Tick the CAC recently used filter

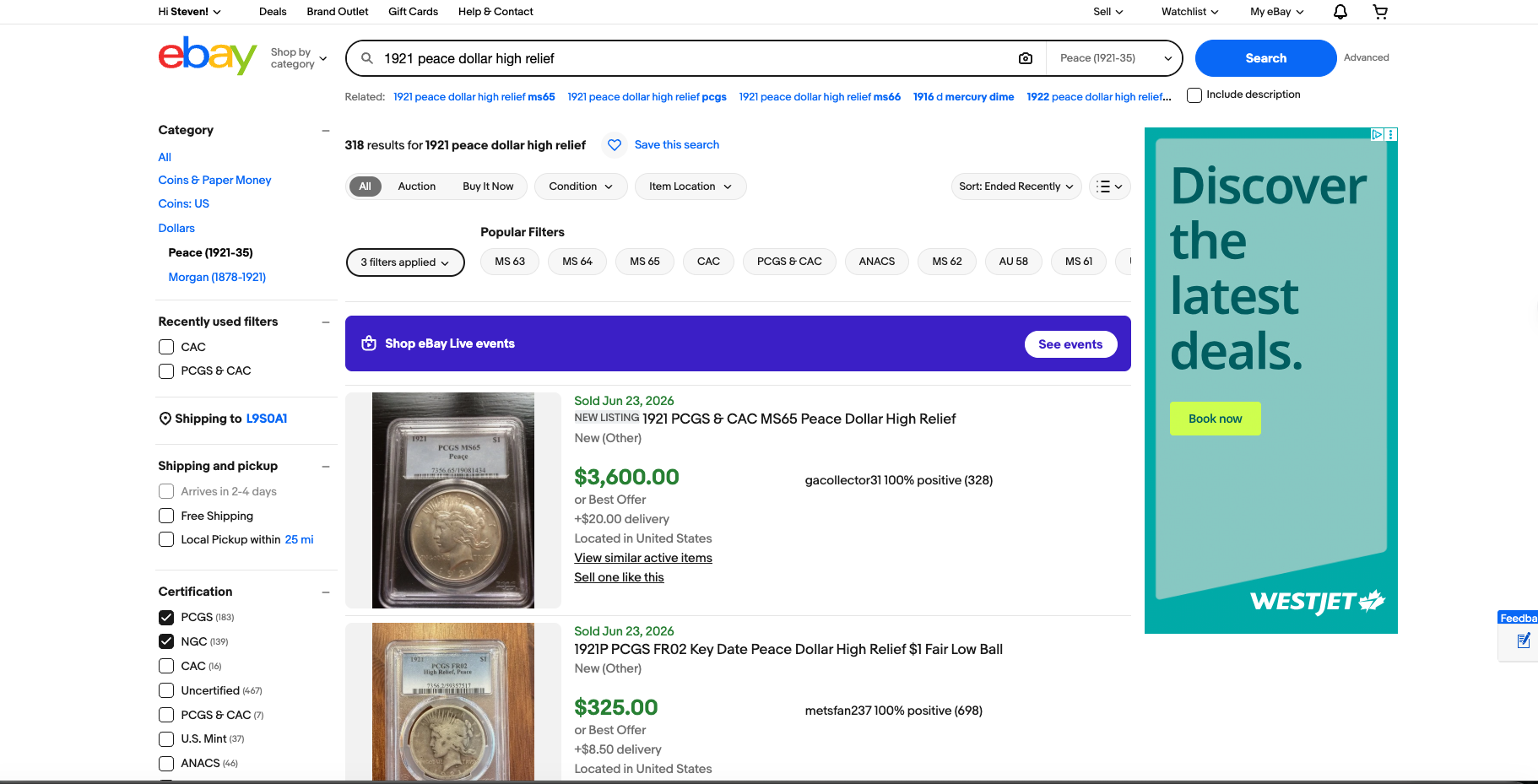166,347
